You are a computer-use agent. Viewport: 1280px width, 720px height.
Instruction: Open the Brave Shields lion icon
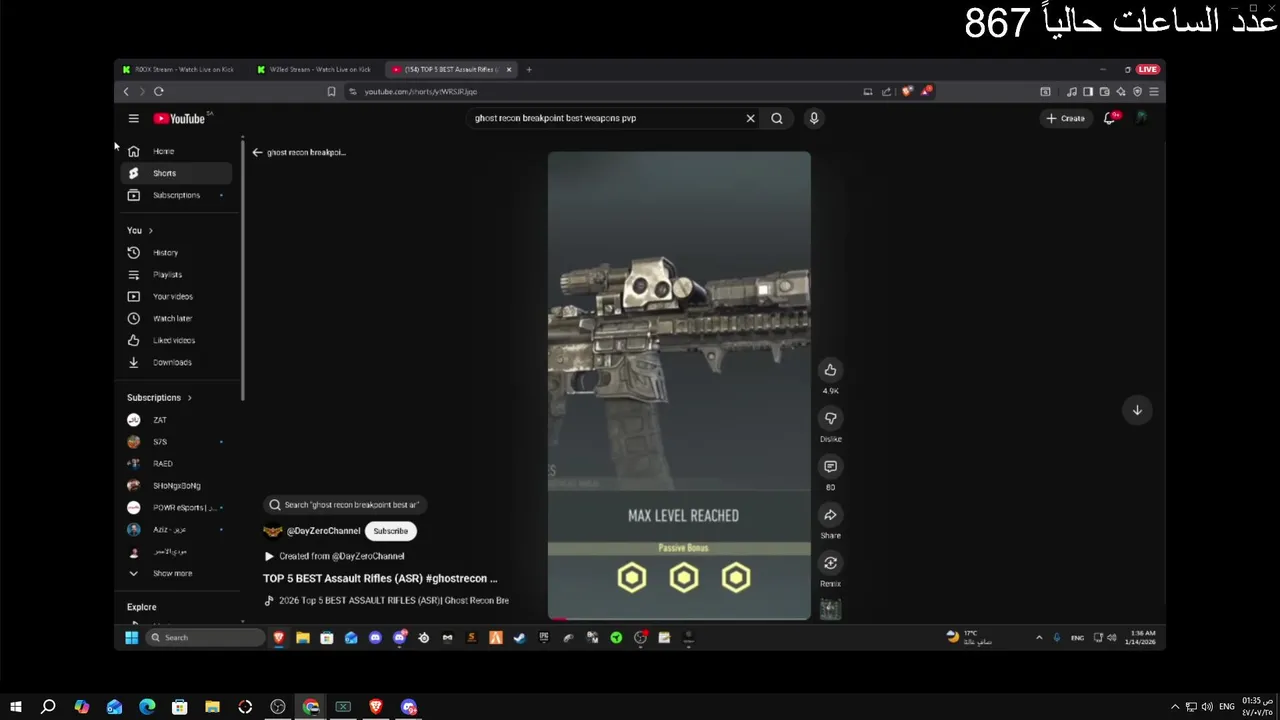click(x=907, y=92)
